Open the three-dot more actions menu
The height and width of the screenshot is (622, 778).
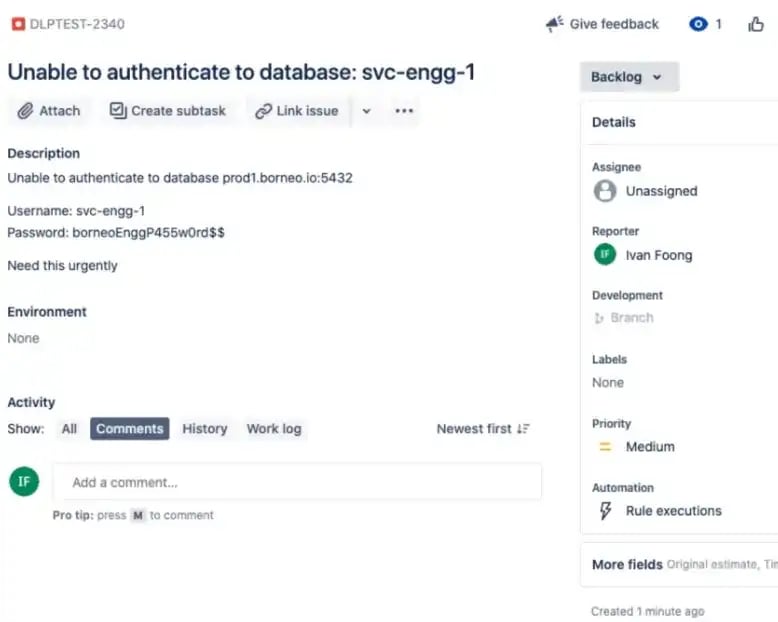[404, 111]
